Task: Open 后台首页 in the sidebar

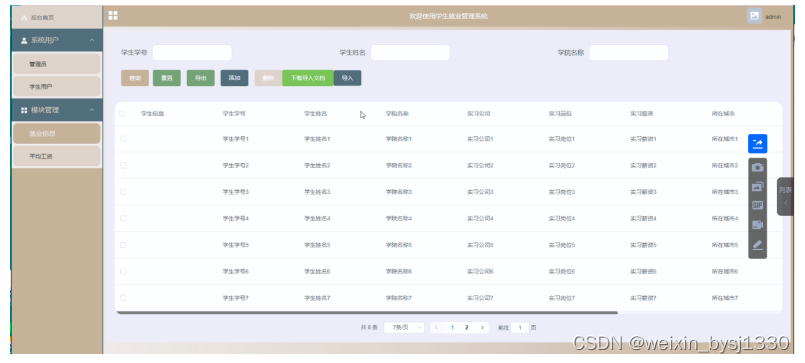Action: pyautogui.click(x=56, y=18)
